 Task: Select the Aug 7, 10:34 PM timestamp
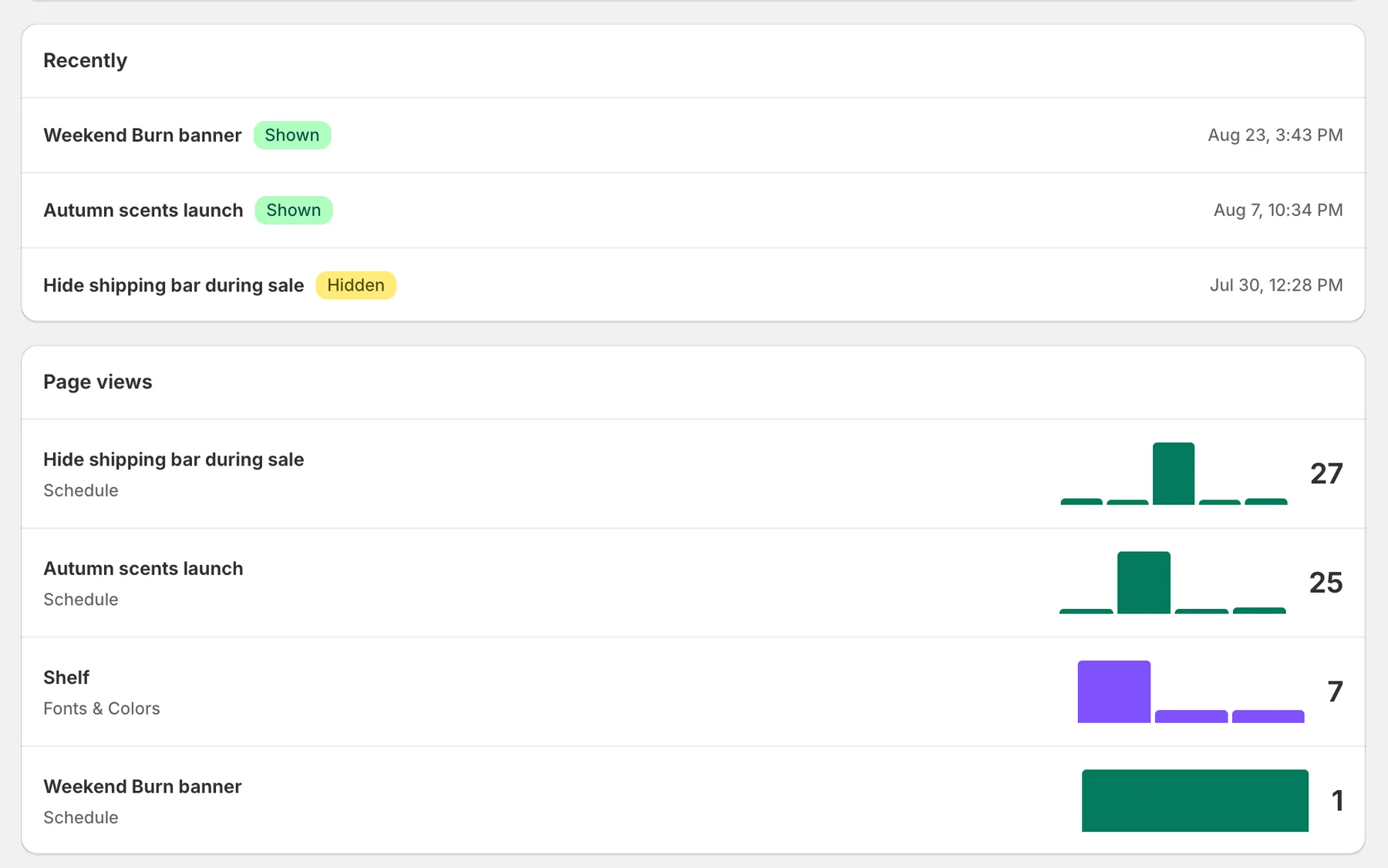coord(1278,210)
